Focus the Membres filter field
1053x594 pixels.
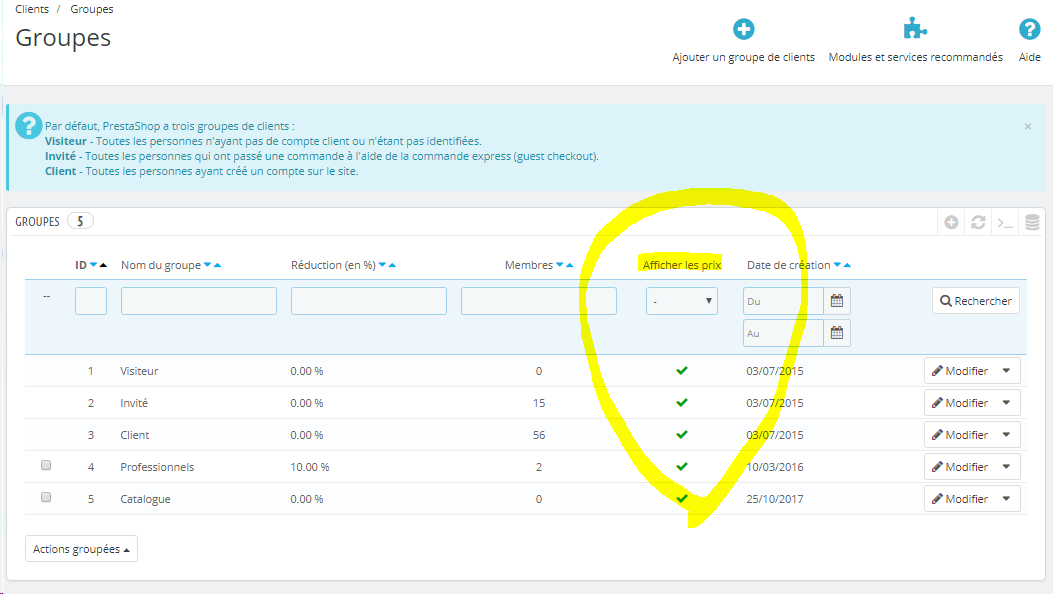(x=539, y=301)
